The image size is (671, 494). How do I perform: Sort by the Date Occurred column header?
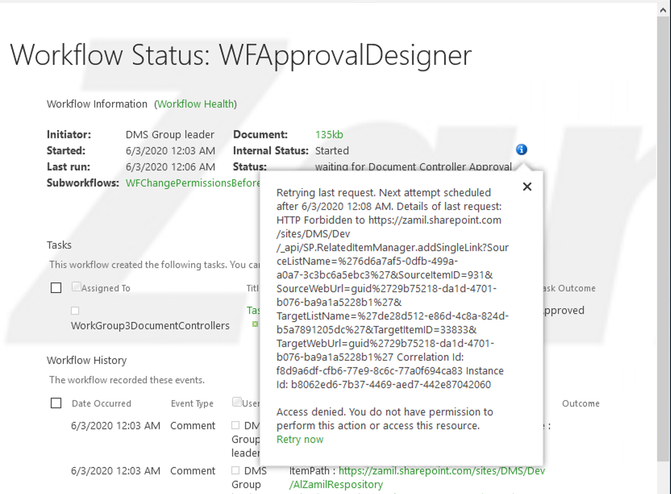(x=101, y=403)
